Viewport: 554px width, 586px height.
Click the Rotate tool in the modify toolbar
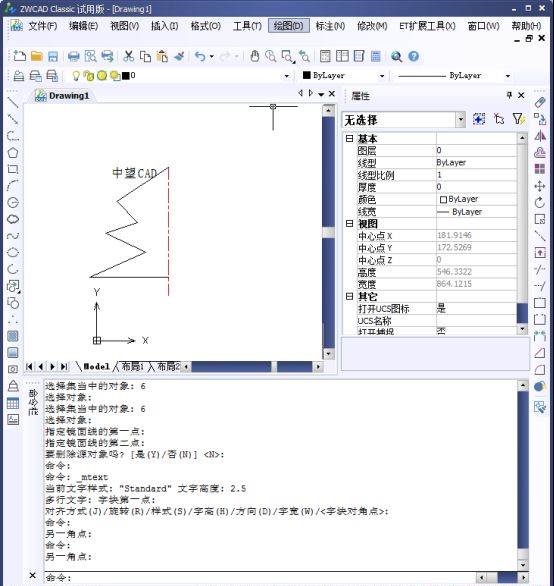pos(540,203)
